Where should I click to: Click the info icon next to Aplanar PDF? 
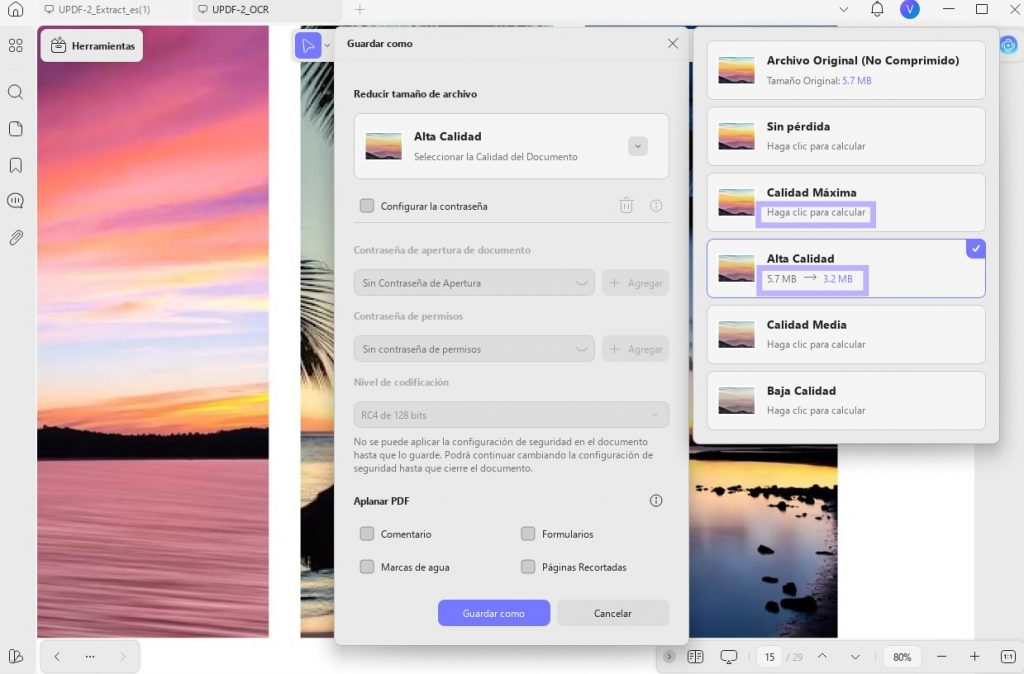[656, 501]
